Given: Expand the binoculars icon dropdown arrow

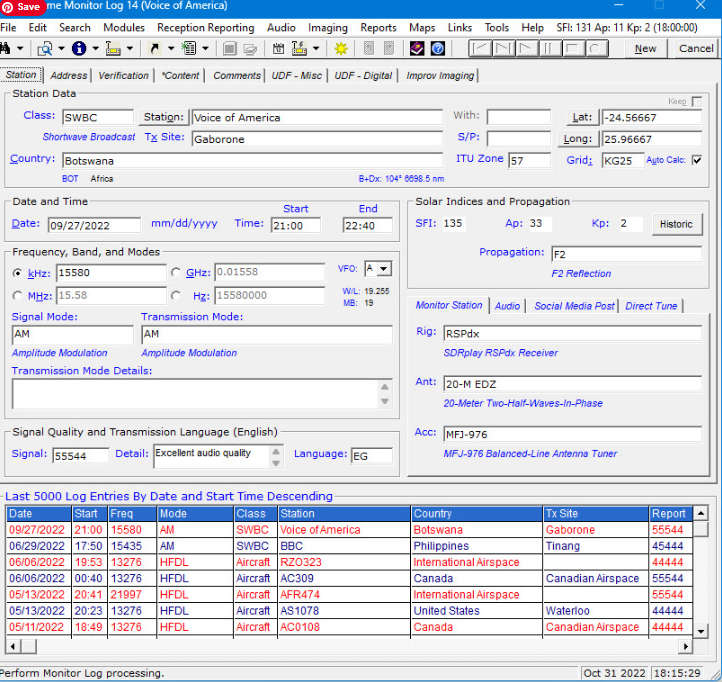Looking at the screenshot, I should [x=20, y=48].
